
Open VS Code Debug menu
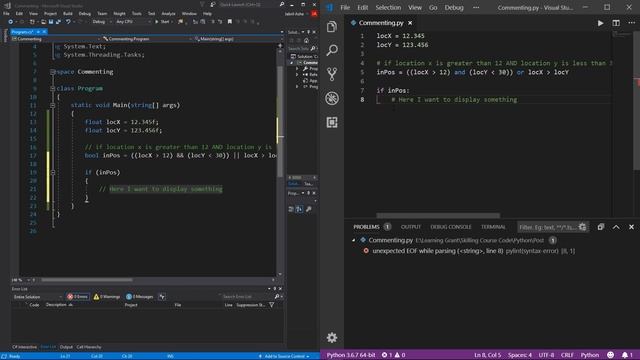click(454, 7)
